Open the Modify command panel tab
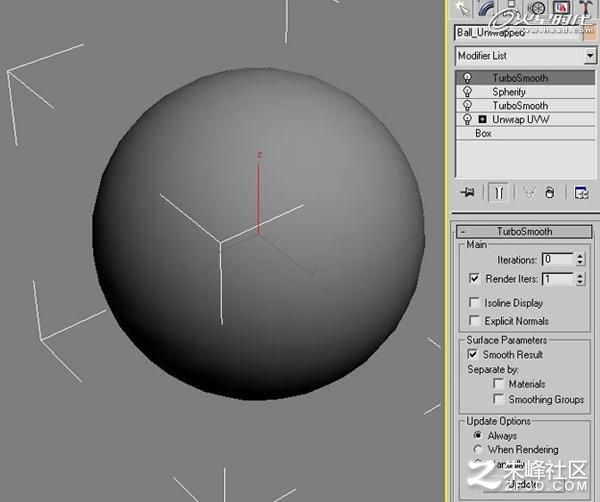Viewport: 600px width, 502px height. click(486, 8)
